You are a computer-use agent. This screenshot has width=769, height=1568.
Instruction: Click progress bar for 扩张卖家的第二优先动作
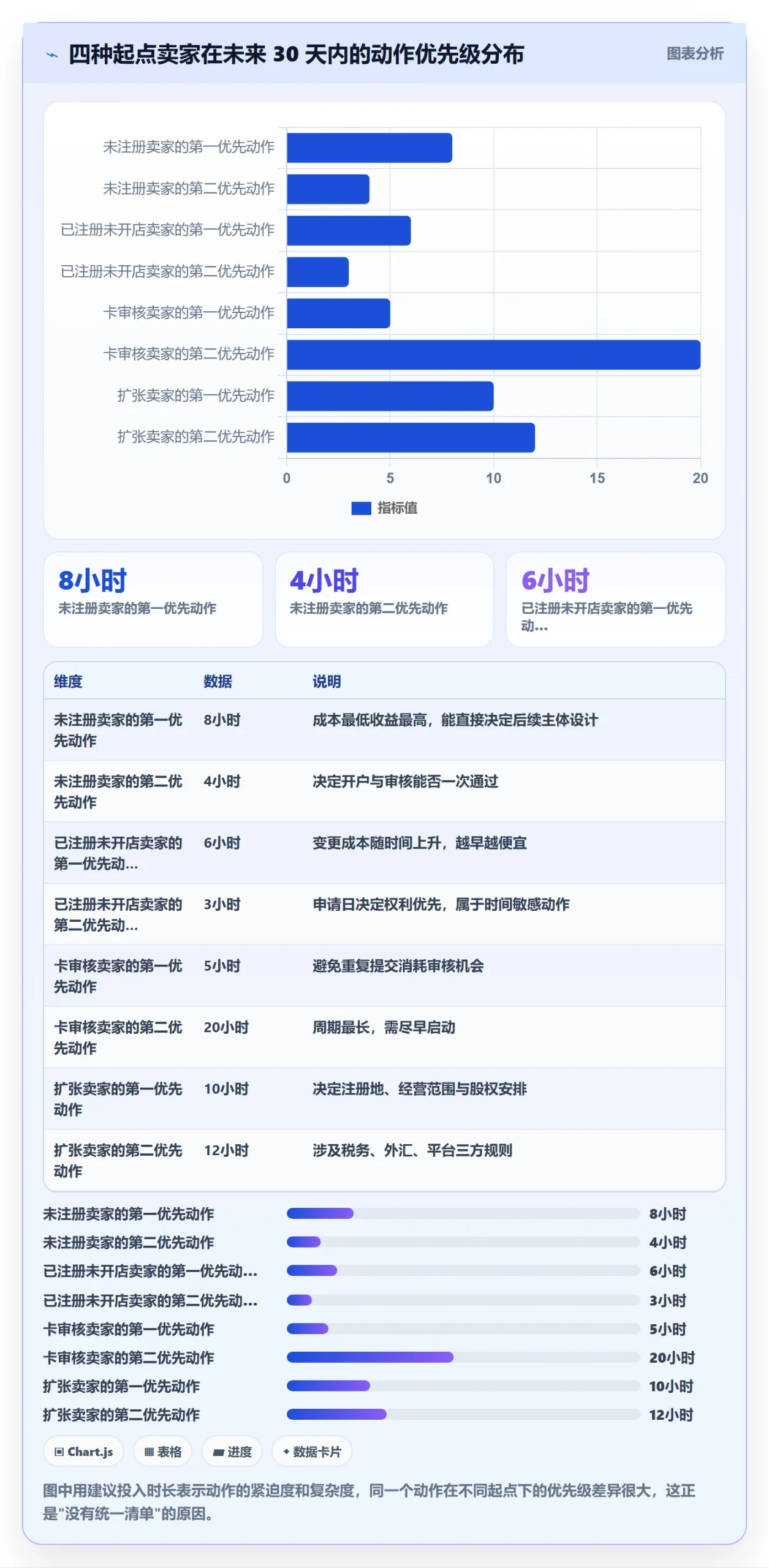tap(463, 1414)
